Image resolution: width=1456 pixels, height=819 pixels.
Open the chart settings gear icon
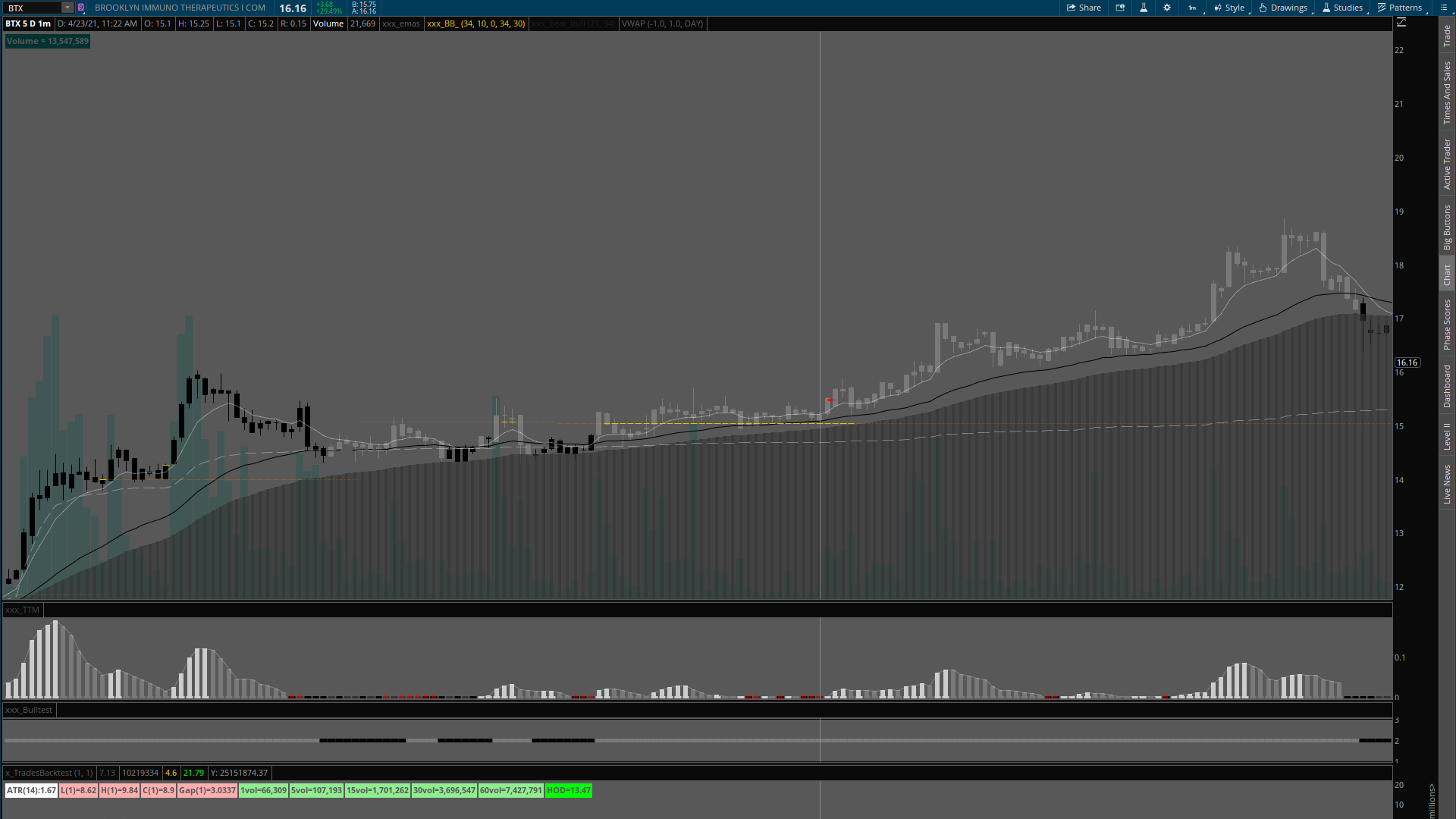coord(1167,8)
